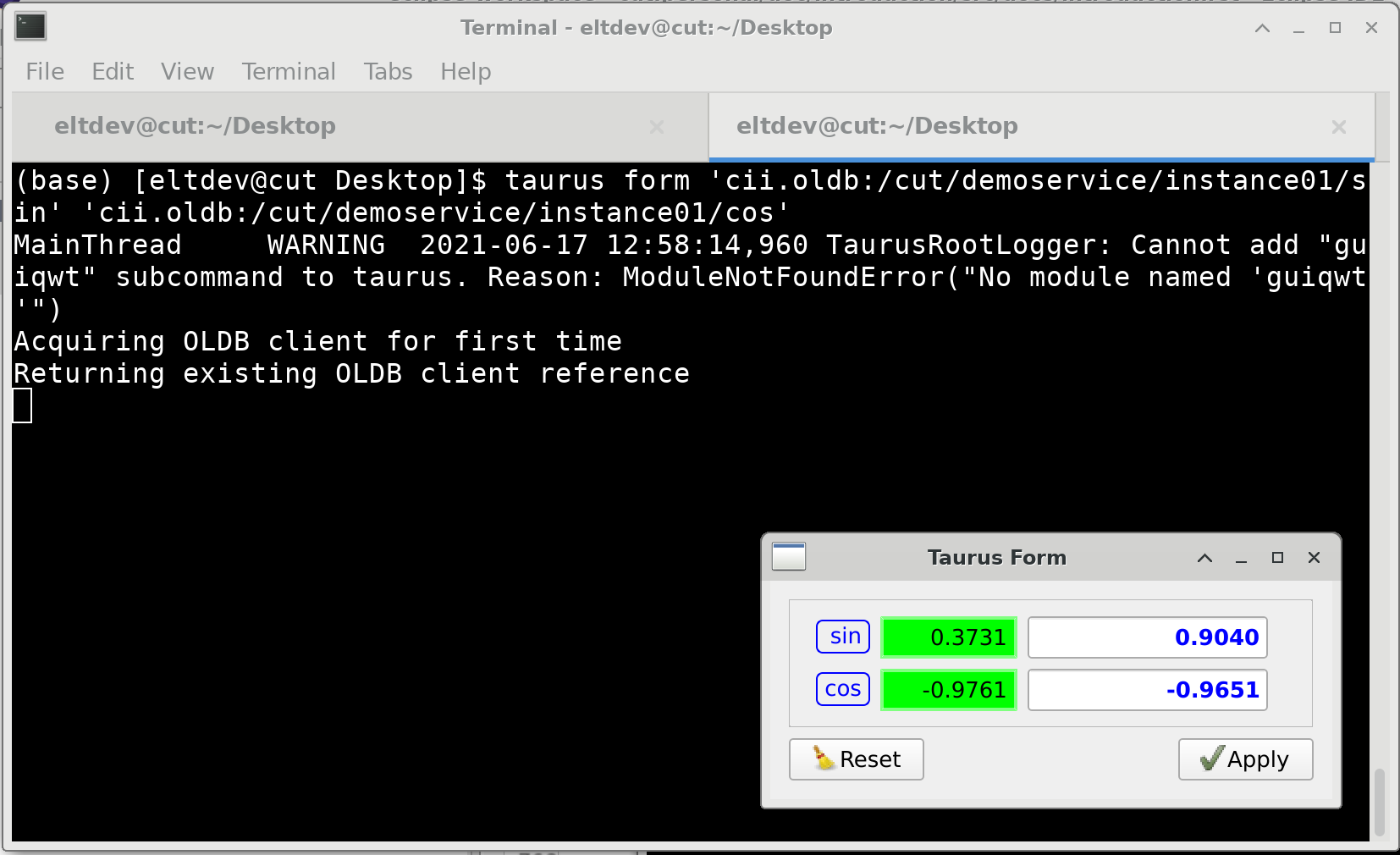Viewport: 1400px width, 855px height.
Task: Open the Edit menu
Action: (x=112, y=71)
